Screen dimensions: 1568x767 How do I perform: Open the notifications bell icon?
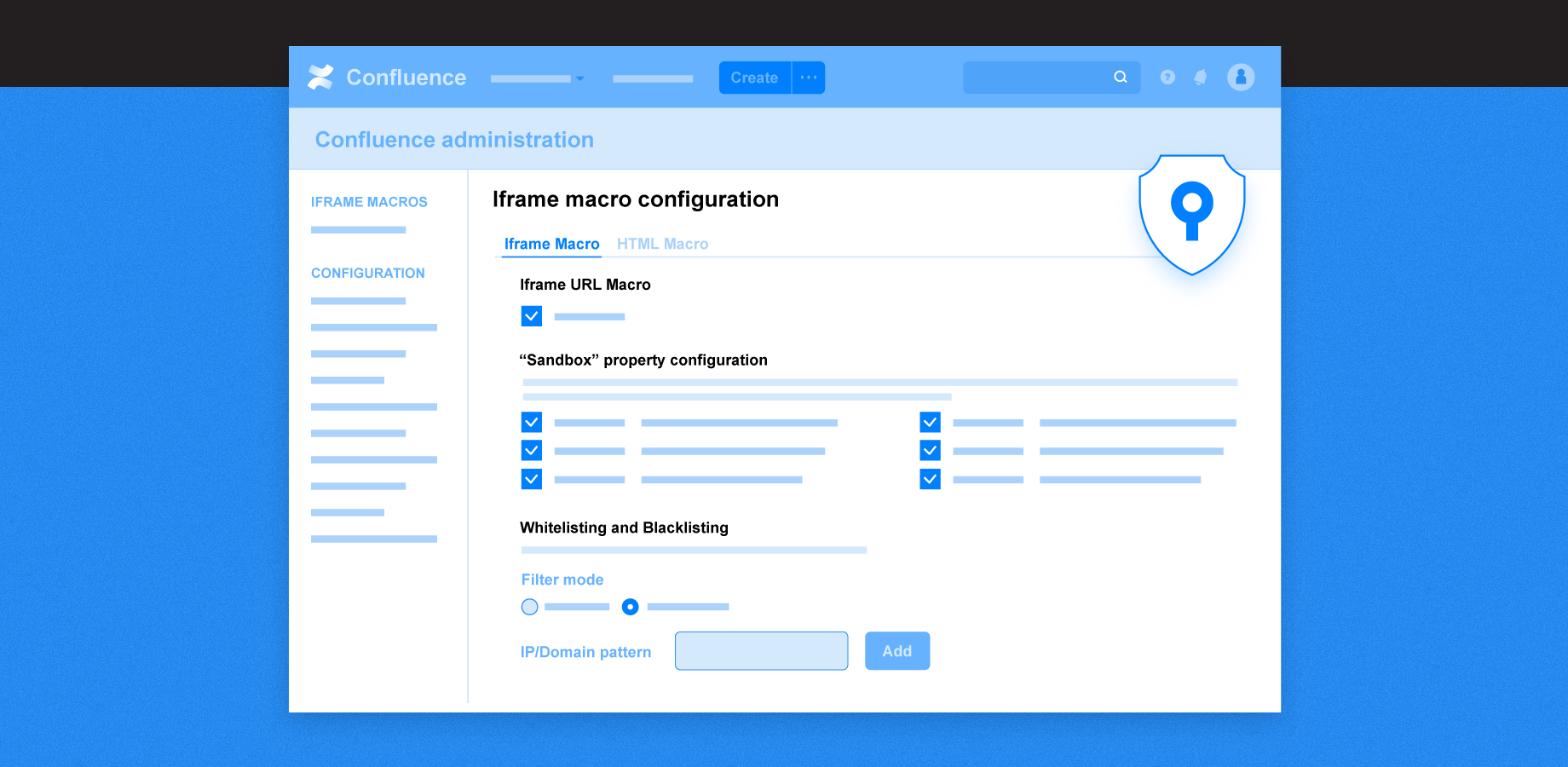1200,78
